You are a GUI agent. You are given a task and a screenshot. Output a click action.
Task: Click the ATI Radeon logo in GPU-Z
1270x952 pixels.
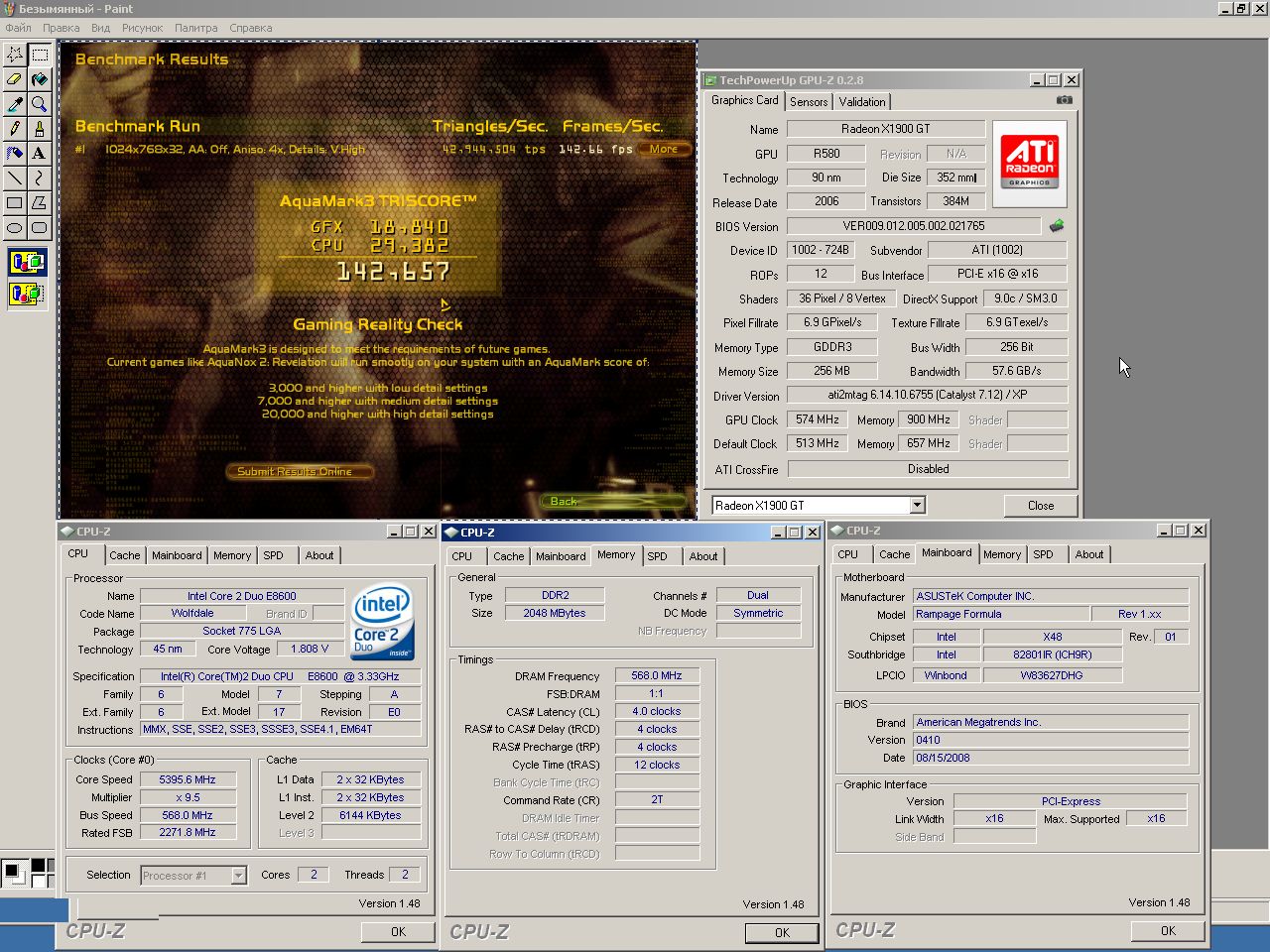[1030, 164]
